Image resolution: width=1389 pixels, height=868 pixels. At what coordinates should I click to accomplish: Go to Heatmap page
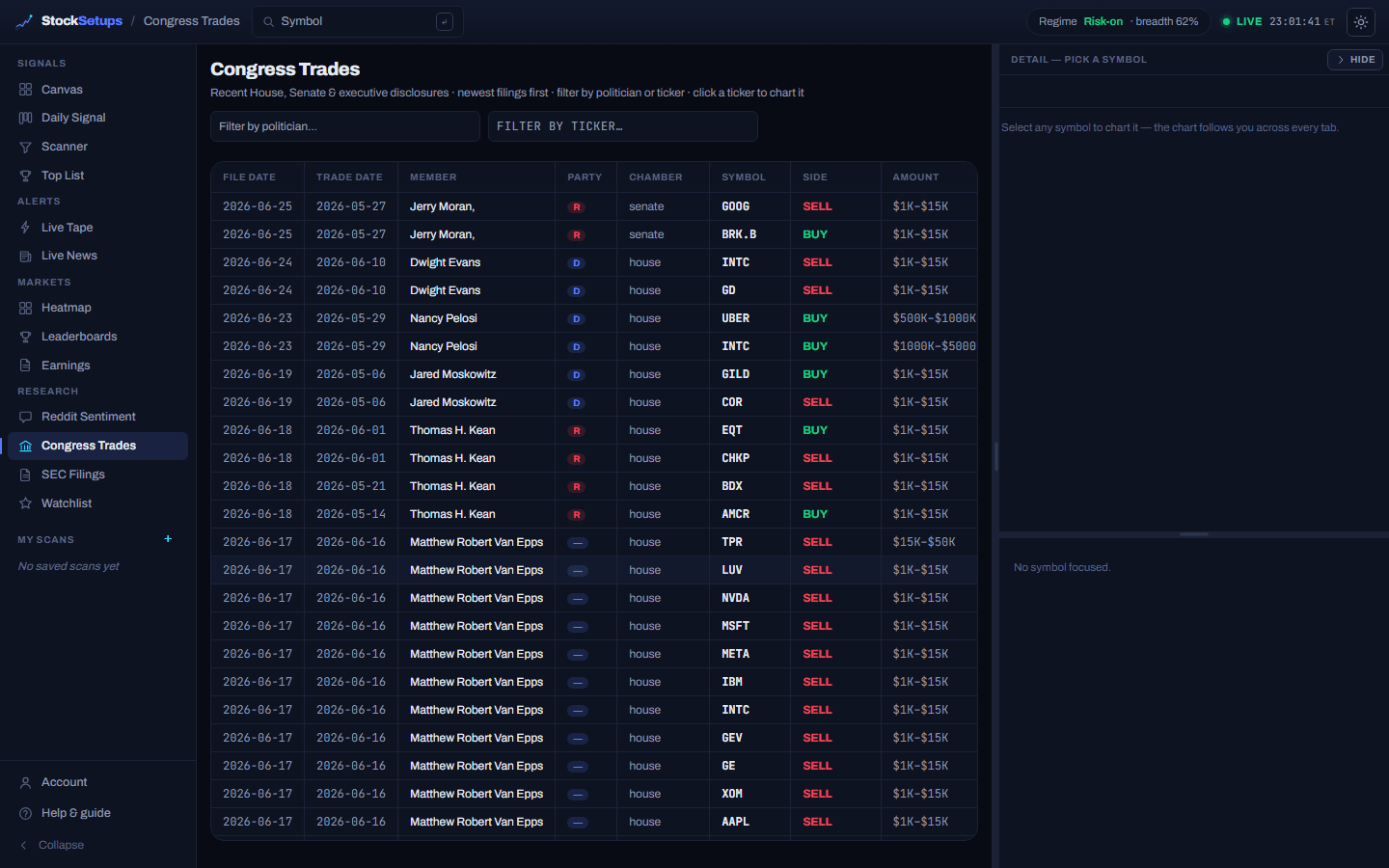97,308
